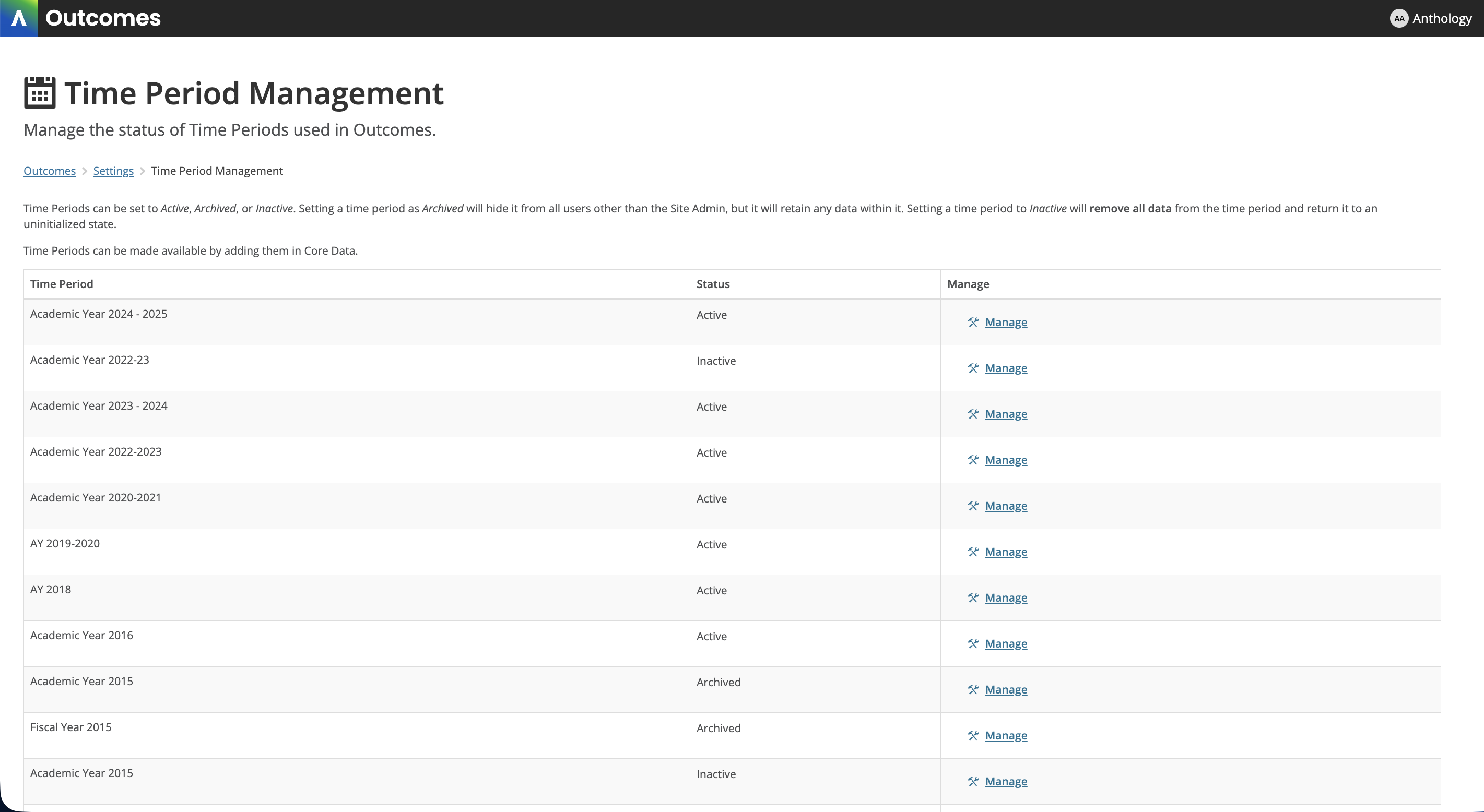Click tools icon in AY 2018 row
1484x812 pixels.
(973, 598)
